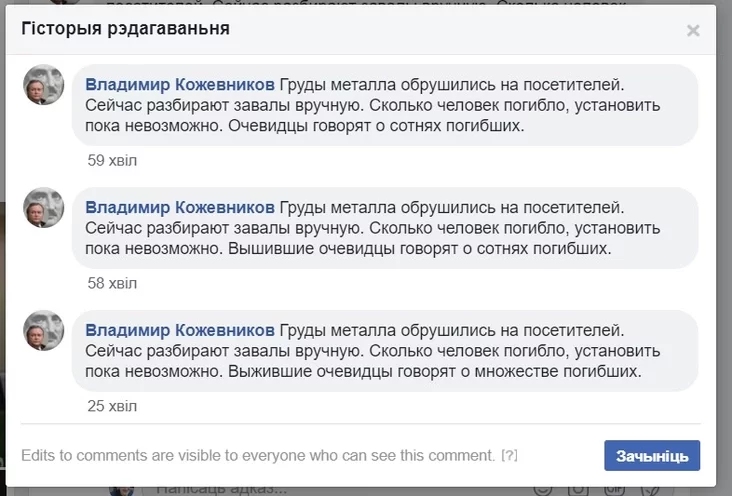Open the author name in the second comment
Image resolution: width=732 pixels, height=496 pixels.
(x=180, y=207)
